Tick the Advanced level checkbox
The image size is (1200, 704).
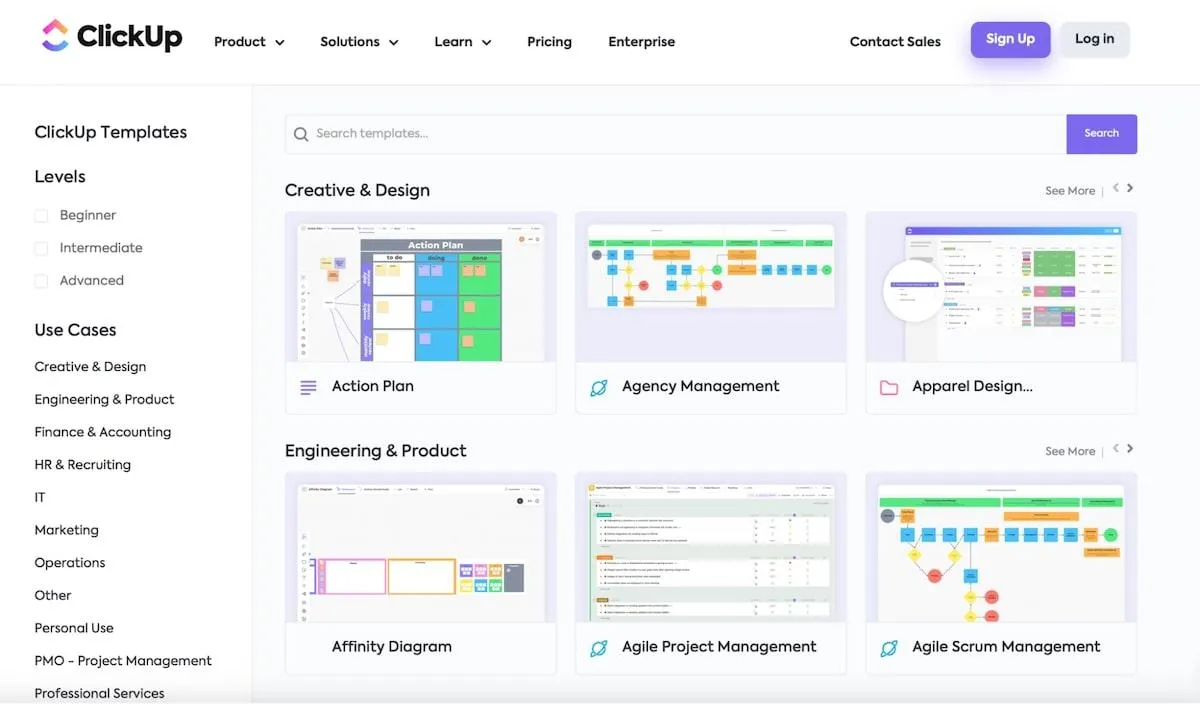click(41, 281)
